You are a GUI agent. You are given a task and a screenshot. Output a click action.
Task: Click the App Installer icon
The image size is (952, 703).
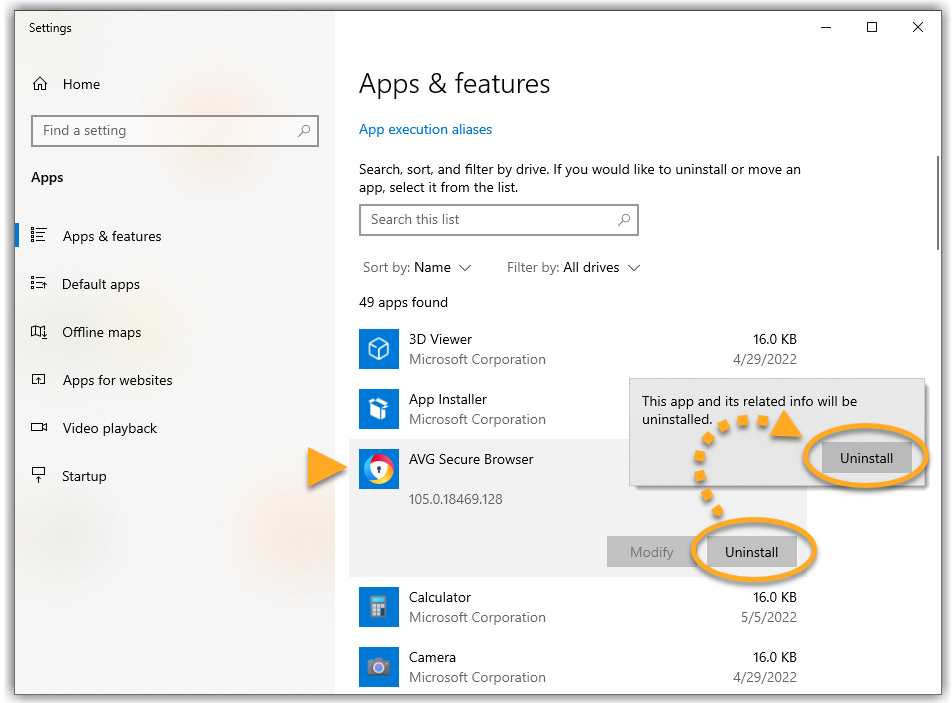379,409
